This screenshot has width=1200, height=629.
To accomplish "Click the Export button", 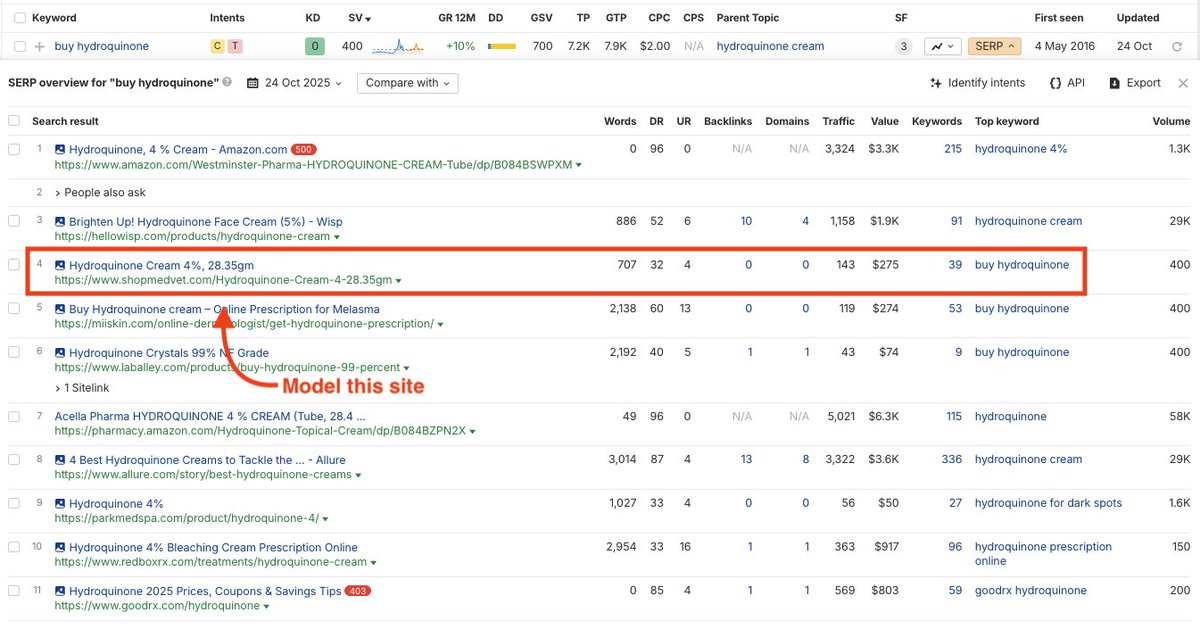I will (1134, 83).
